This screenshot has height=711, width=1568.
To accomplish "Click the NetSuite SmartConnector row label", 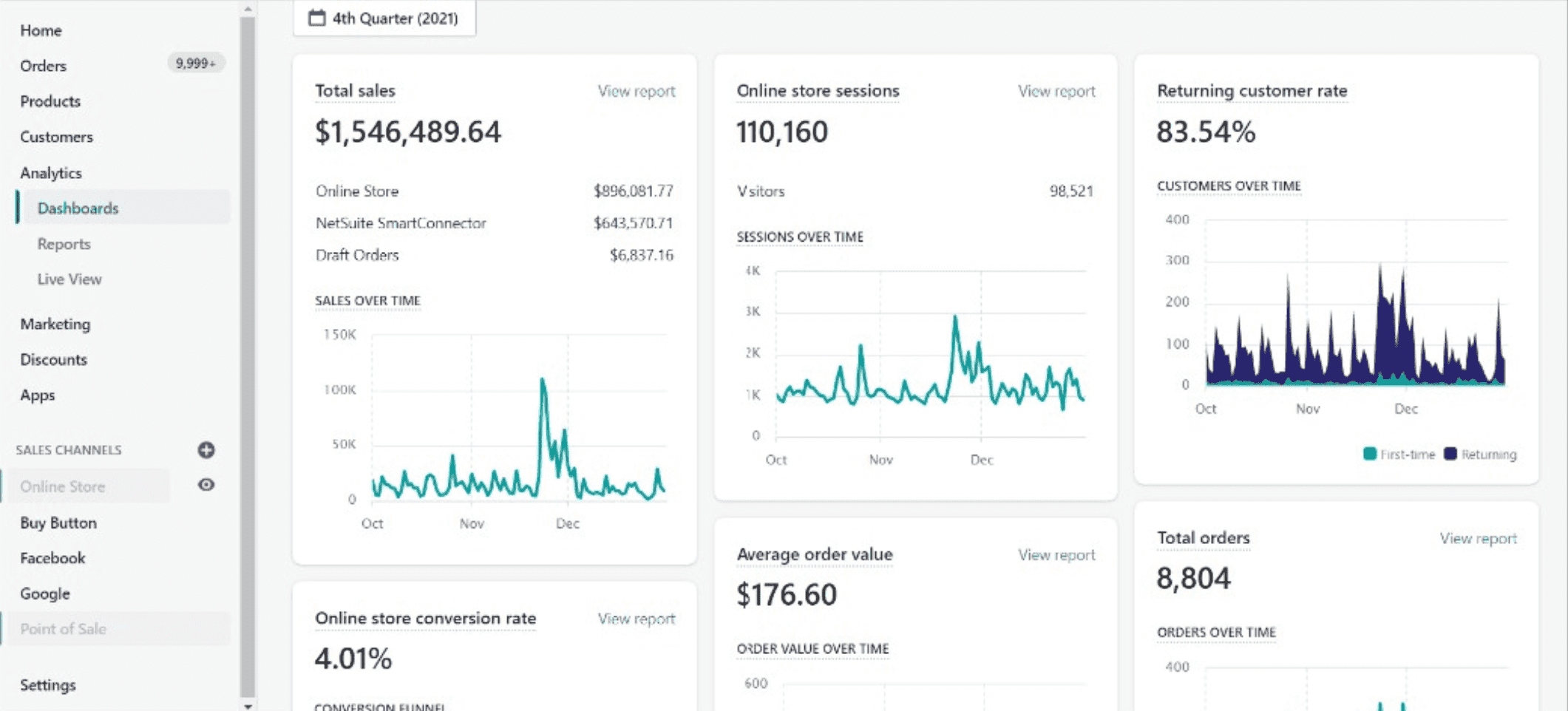I will (x=401, y=223).
